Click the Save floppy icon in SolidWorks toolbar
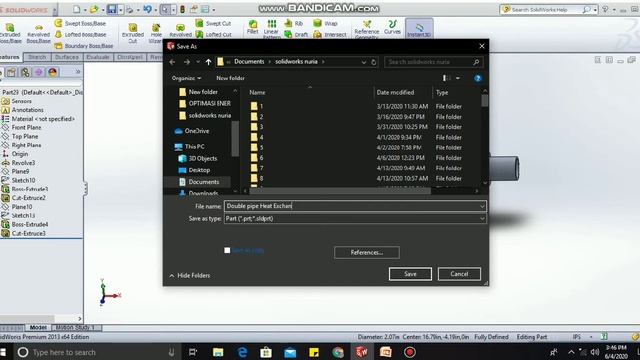Screen dimensions: 640x360 pos(111,9)
